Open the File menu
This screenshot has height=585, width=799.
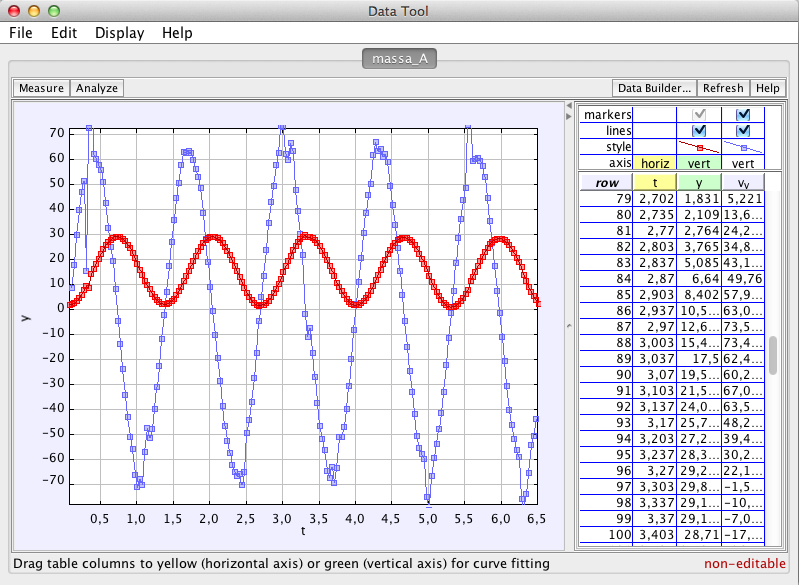[x=21, y=33]
